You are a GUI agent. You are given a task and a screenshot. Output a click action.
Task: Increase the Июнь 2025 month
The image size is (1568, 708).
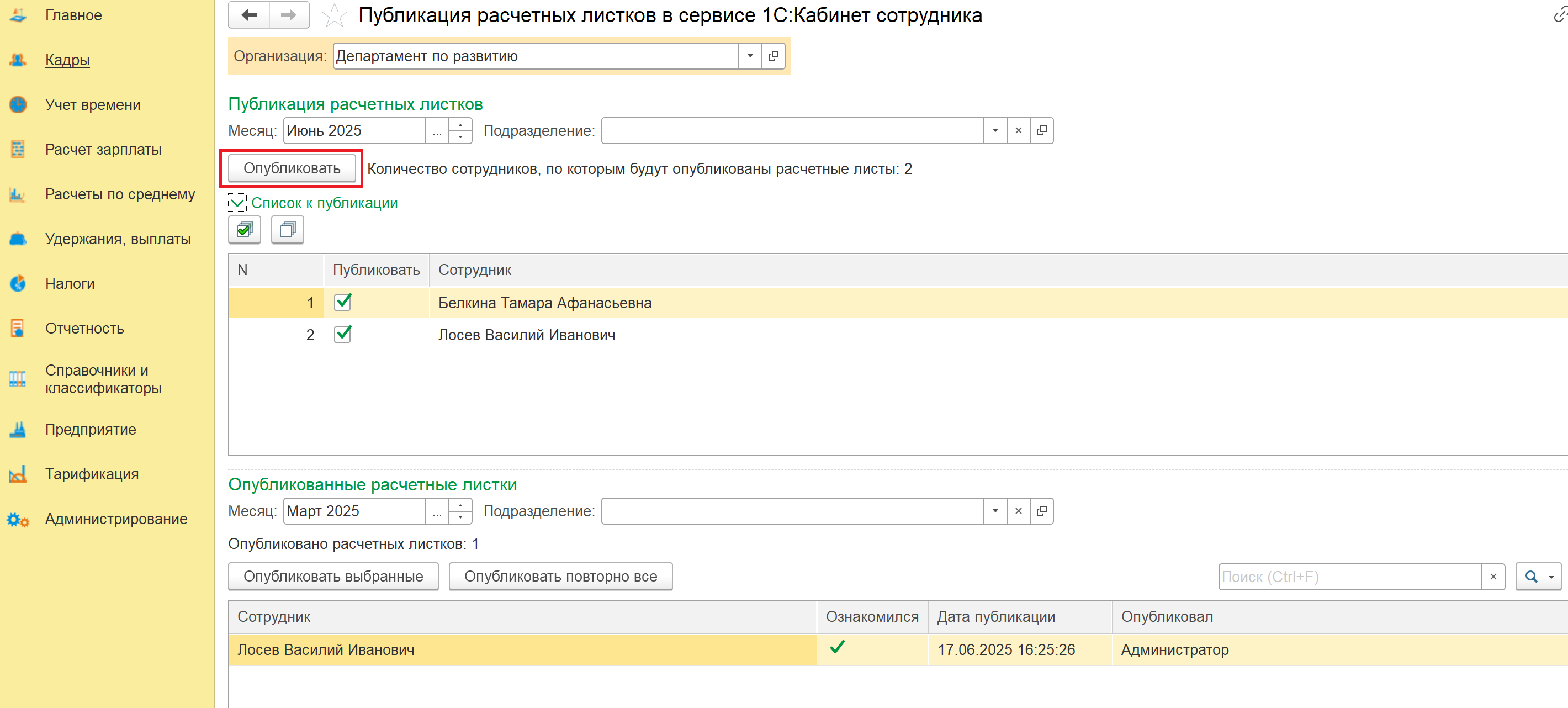tap(460, 125)
